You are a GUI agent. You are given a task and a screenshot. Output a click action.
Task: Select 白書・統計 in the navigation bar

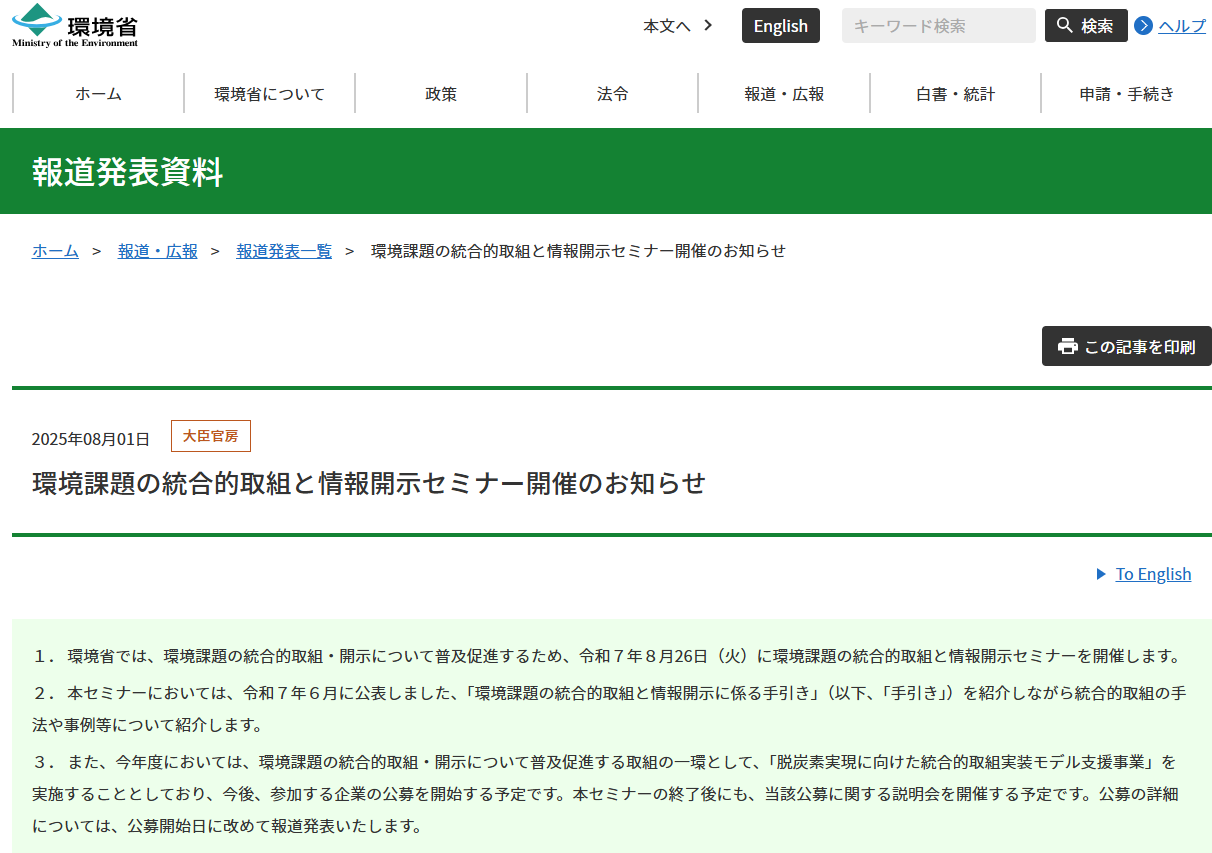click(x=955, y=94)
